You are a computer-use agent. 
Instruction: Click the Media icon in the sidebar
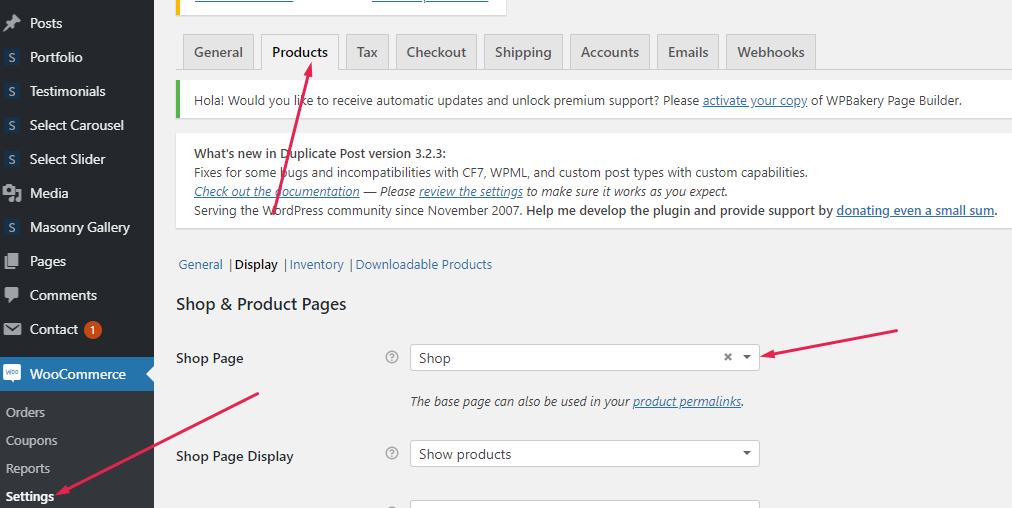[12, 193]
